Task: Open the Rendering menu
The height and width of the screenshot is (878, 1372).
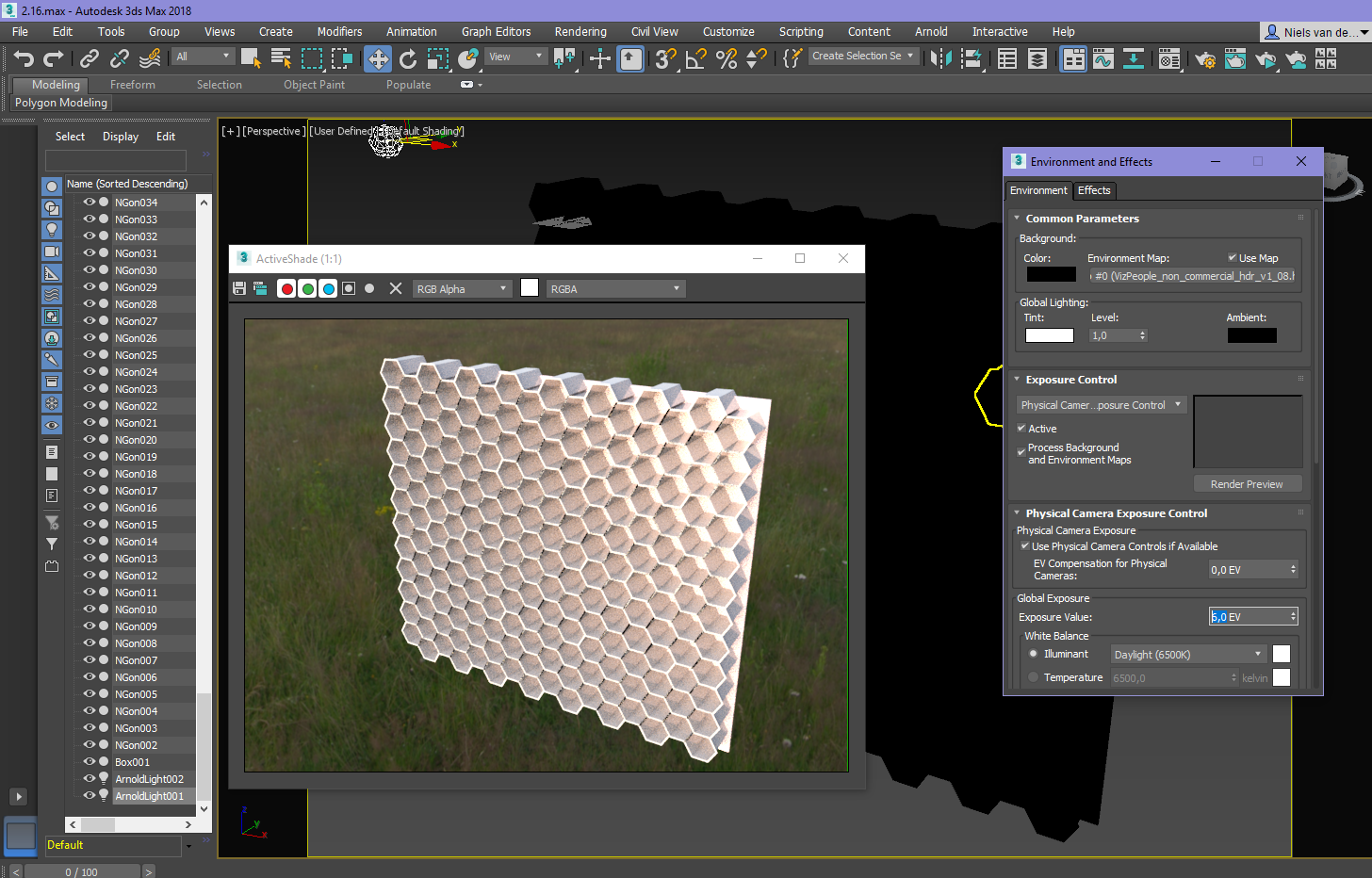Action: point(580,31)
